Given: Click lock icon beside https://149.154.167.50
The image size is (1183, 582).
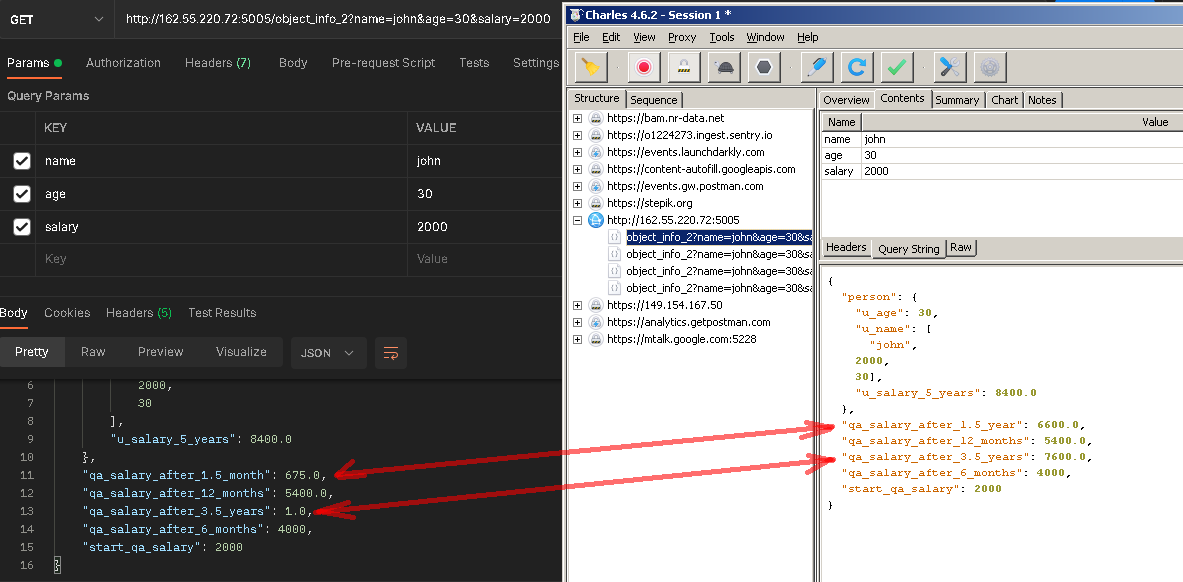Looking at the screenshot, I should [596, 305].
